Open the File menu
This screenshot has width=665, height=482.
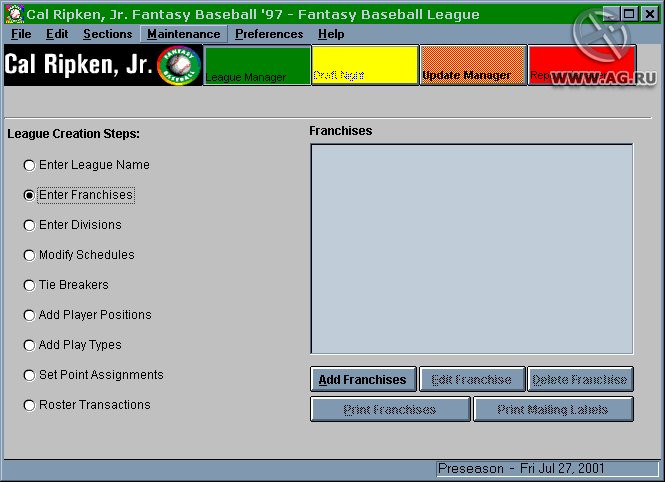click(21, 34)
